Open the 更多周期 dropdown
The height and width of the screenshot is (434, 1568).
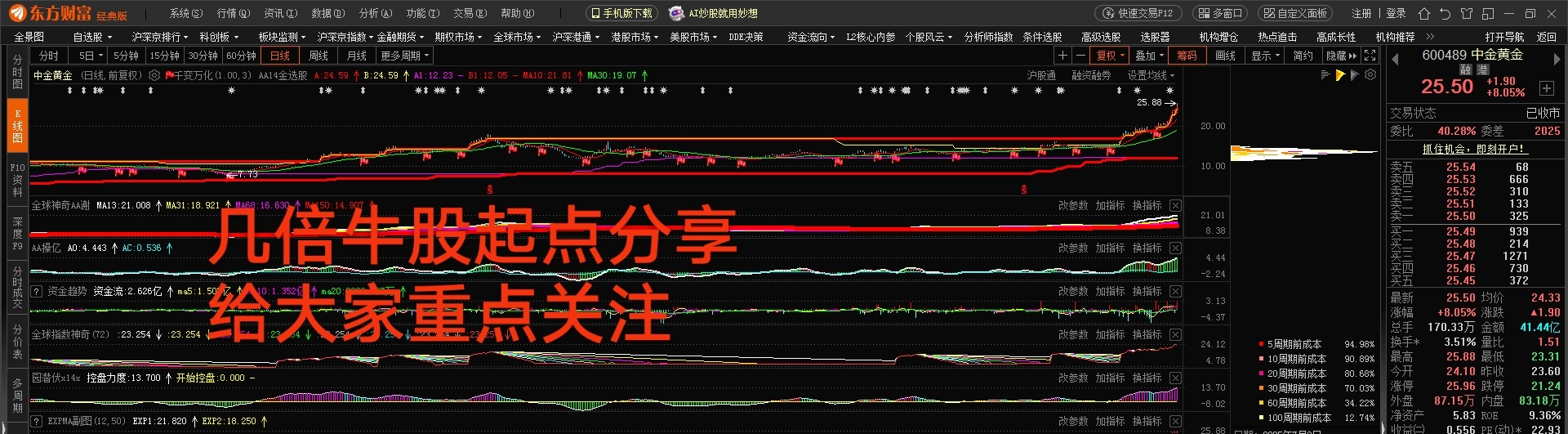404,56
